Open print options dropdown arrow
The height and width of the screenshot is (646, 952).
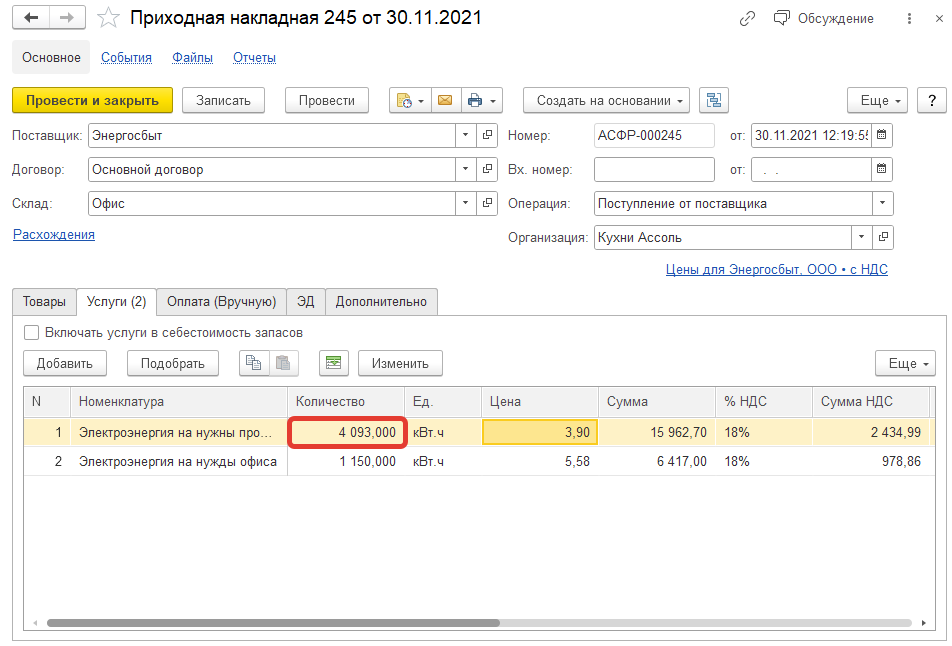point(493,101)
